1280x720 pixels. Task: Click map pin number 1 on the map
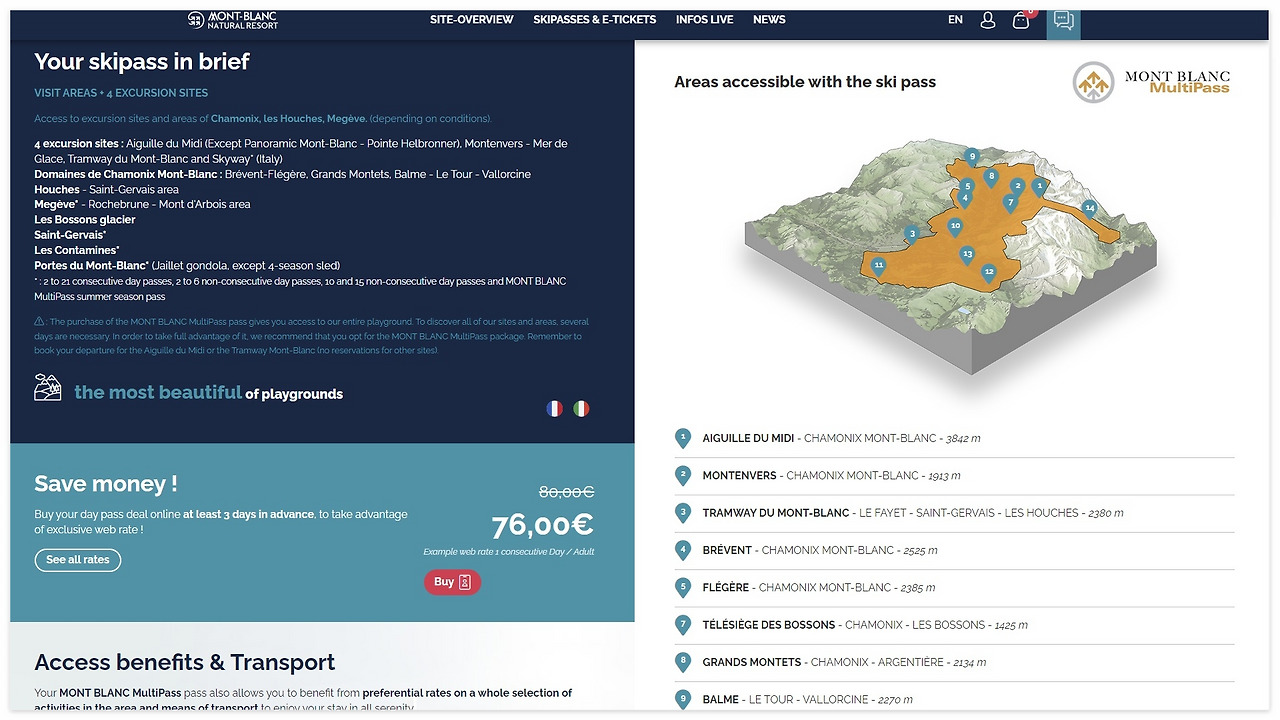click(x=1039, y=187)
